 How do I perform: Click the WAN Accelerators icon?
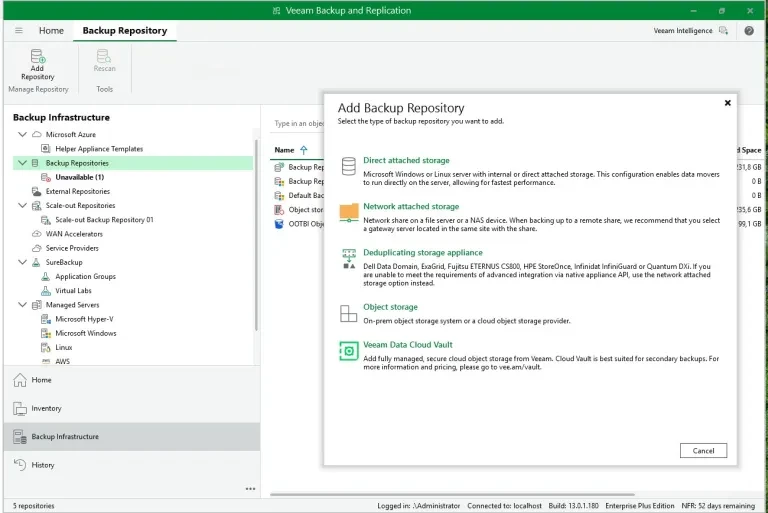pyautogui.click(x=37, y=234)
